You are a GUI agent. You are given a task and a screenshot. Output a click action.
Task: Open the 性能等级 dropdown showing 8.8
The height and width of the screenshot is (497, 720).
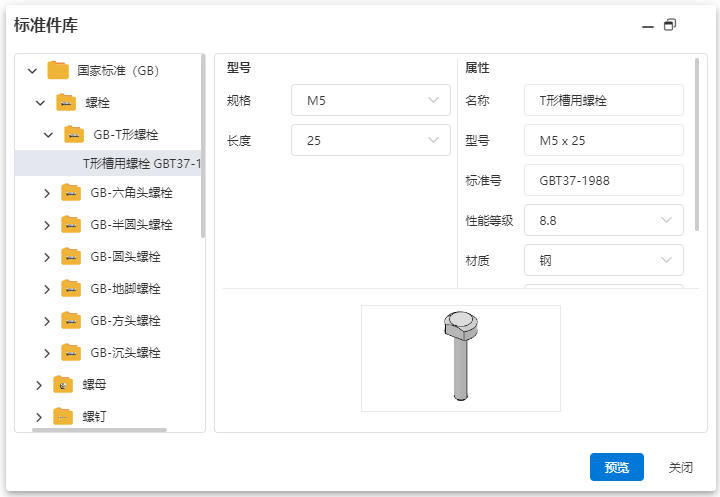pyautogui.click(x=603, y=220)
